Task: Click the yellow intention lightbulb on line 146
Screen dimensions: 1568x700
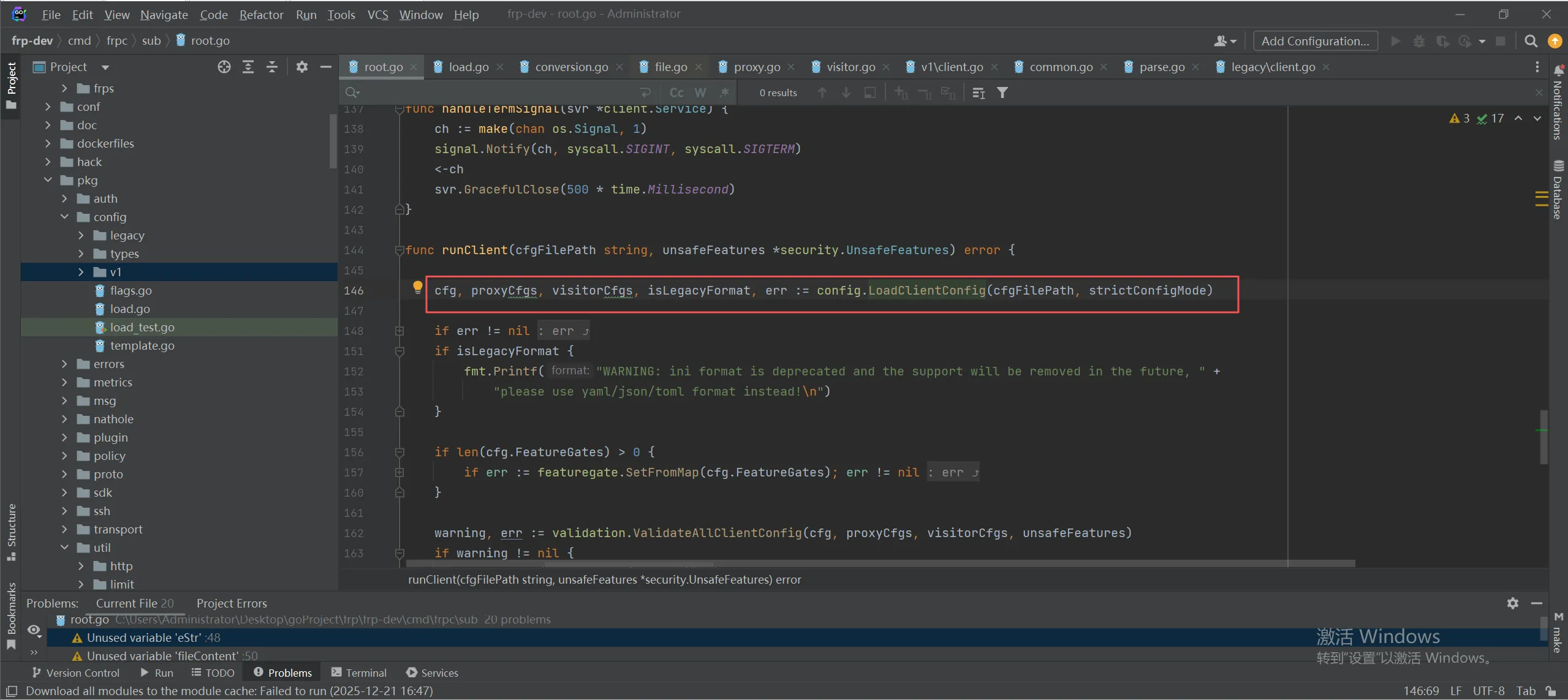Action: [x=417, y=287]
